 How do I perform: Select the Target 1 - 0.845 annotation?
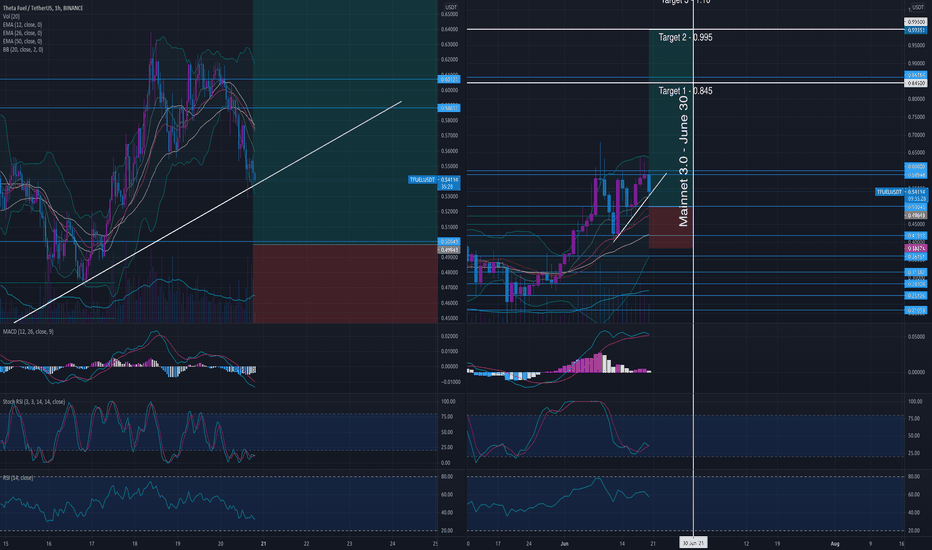pyautogui.click(x=685, y=91)
